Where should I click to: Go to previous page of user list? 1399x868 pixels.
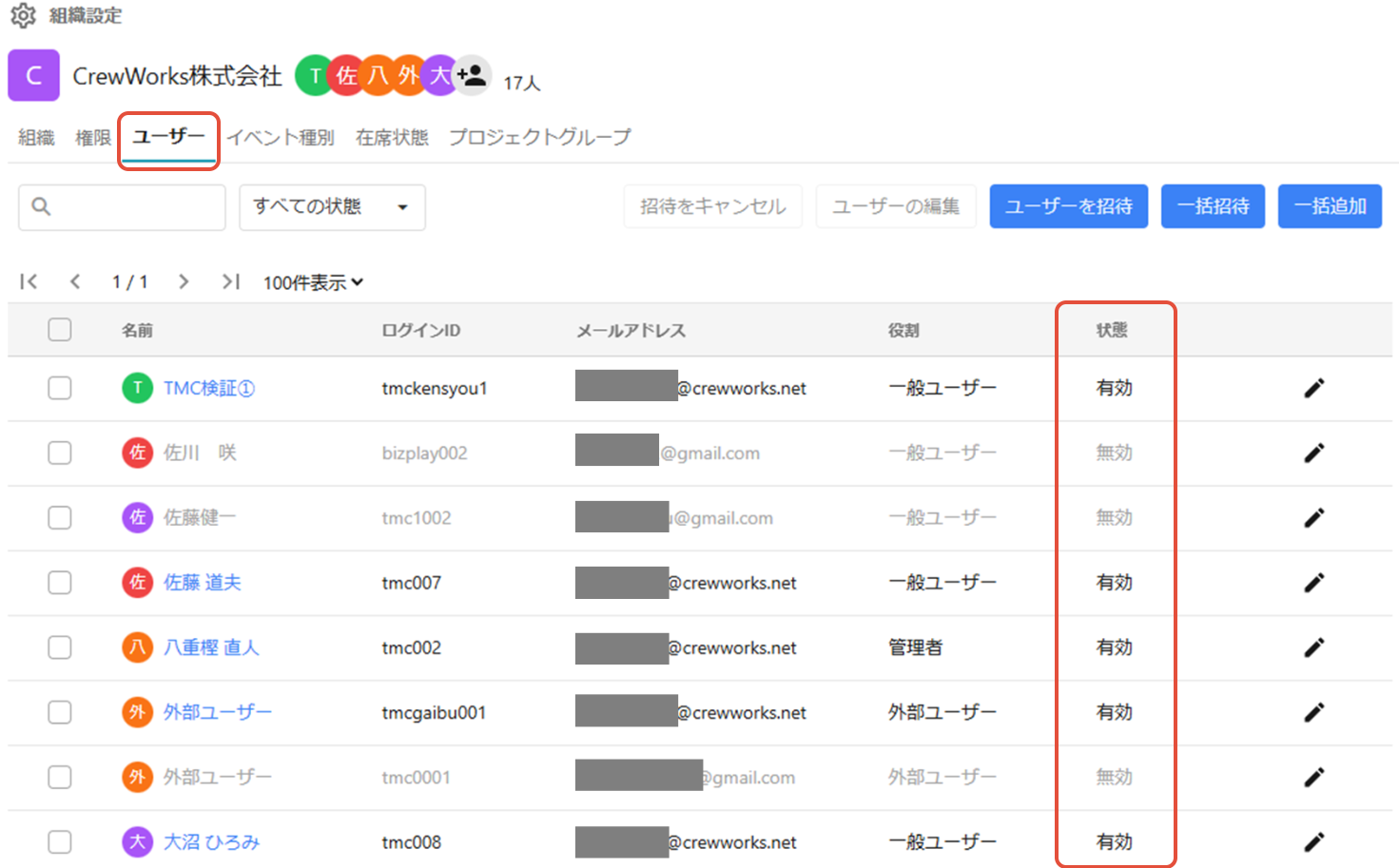(x=75, y=281)
